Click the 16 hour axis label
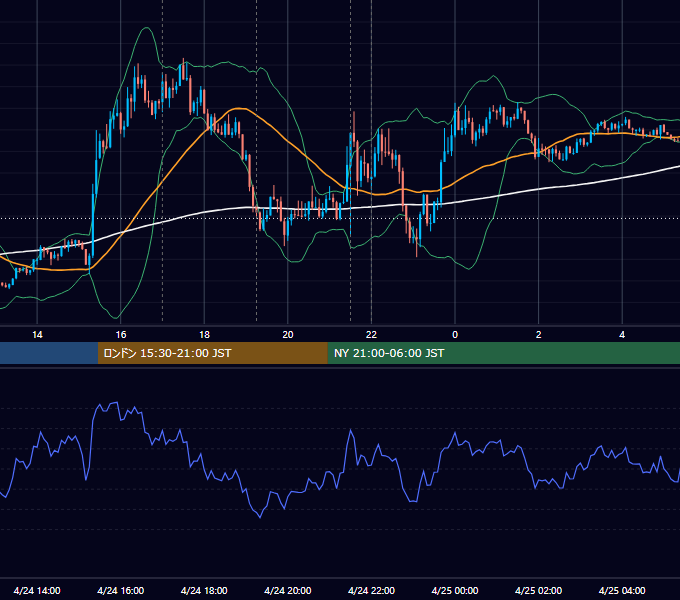 (121, 335)
